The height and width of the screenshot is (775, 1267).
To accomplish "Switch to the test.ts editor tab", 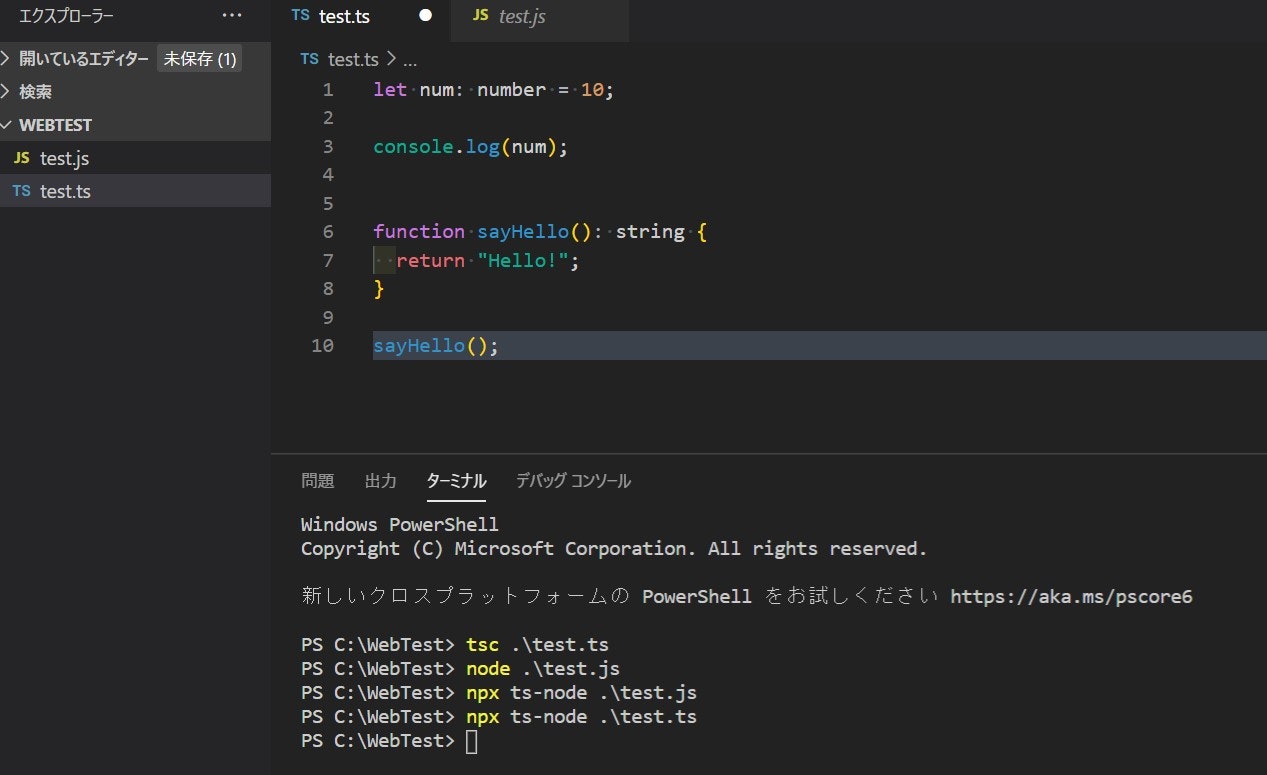I will click(362, 16).
